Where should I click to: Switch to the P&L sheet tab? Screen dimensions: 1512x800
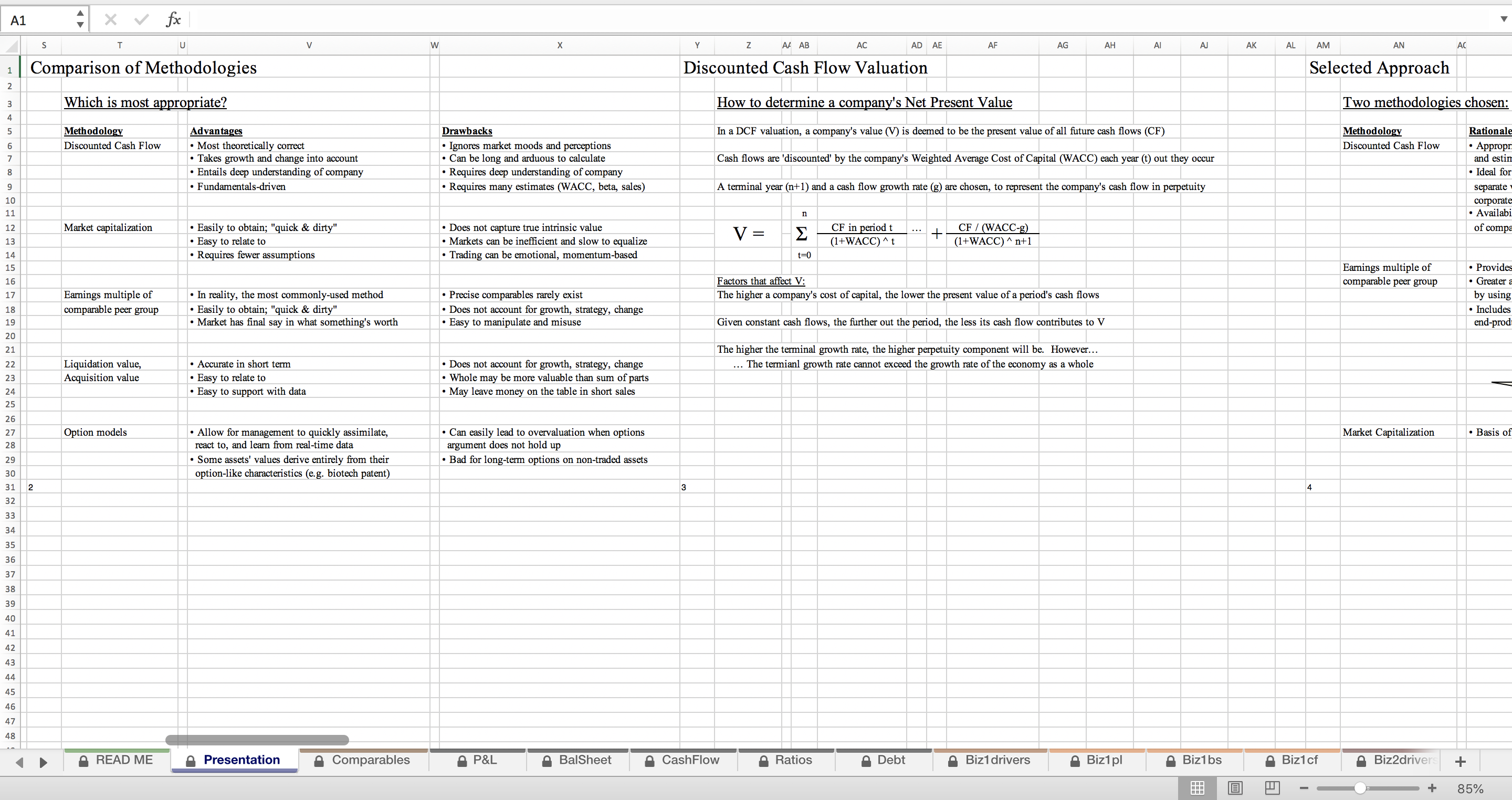pos(477,760)
